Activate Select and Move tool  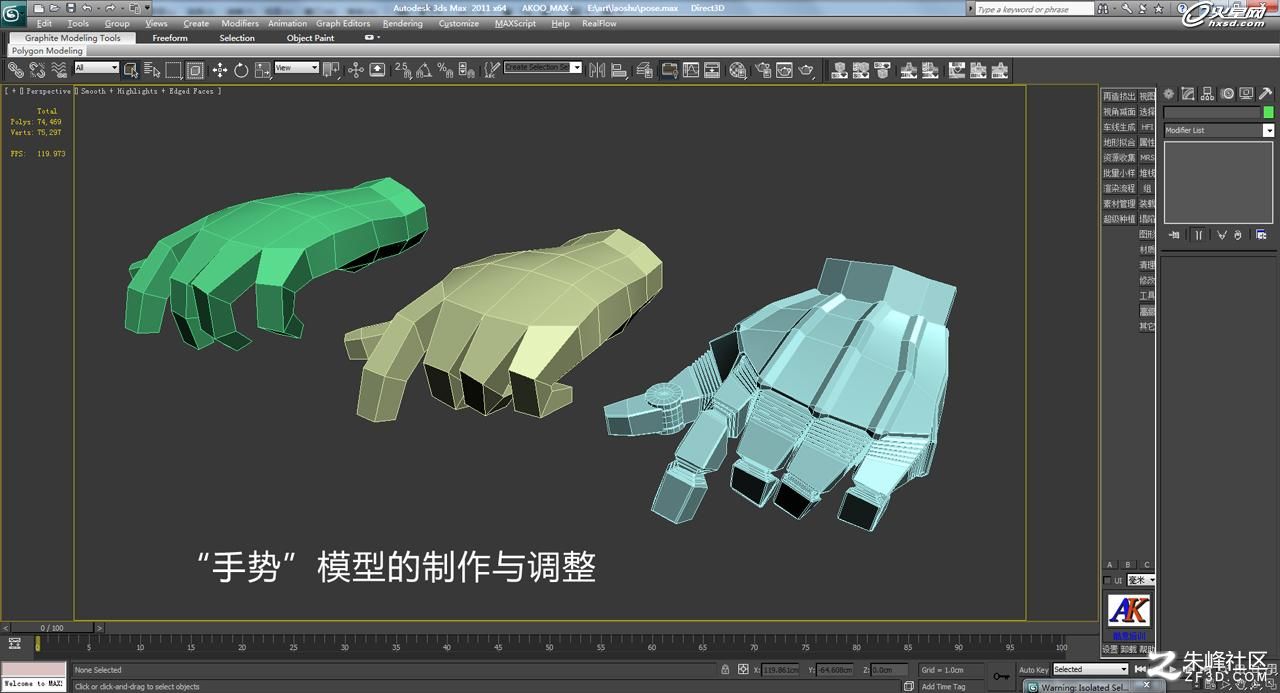219,69
